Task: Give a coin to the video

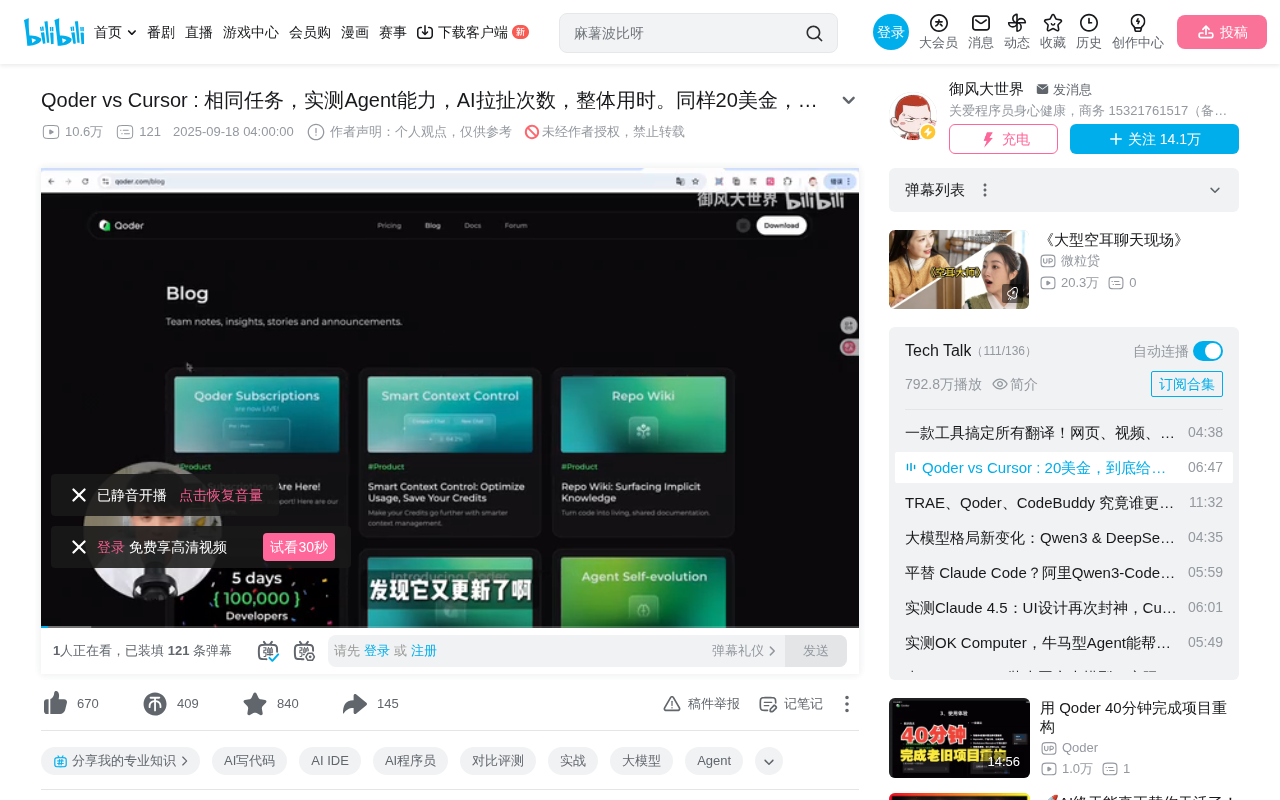Action: click(x=155, y=704)
